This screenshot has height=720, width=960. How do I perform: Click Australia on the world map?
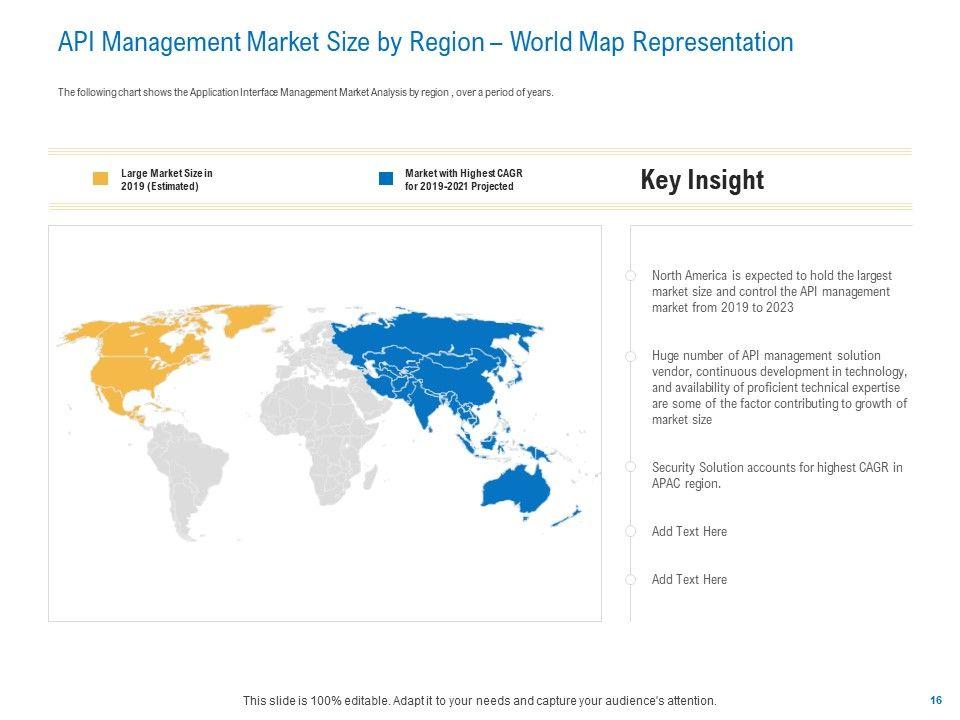click(516, 489)
